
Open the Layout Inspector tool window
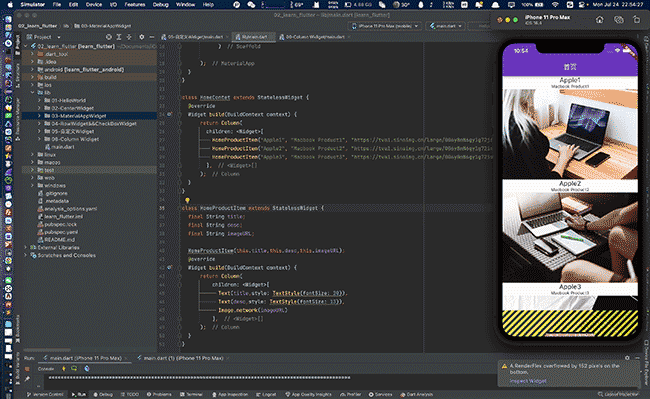(x=618, y=394)
